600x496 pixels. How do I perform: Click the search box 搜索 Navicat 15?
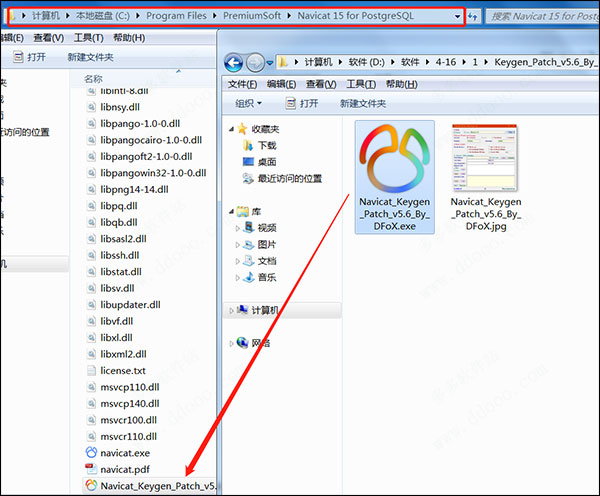pos(543,16)
